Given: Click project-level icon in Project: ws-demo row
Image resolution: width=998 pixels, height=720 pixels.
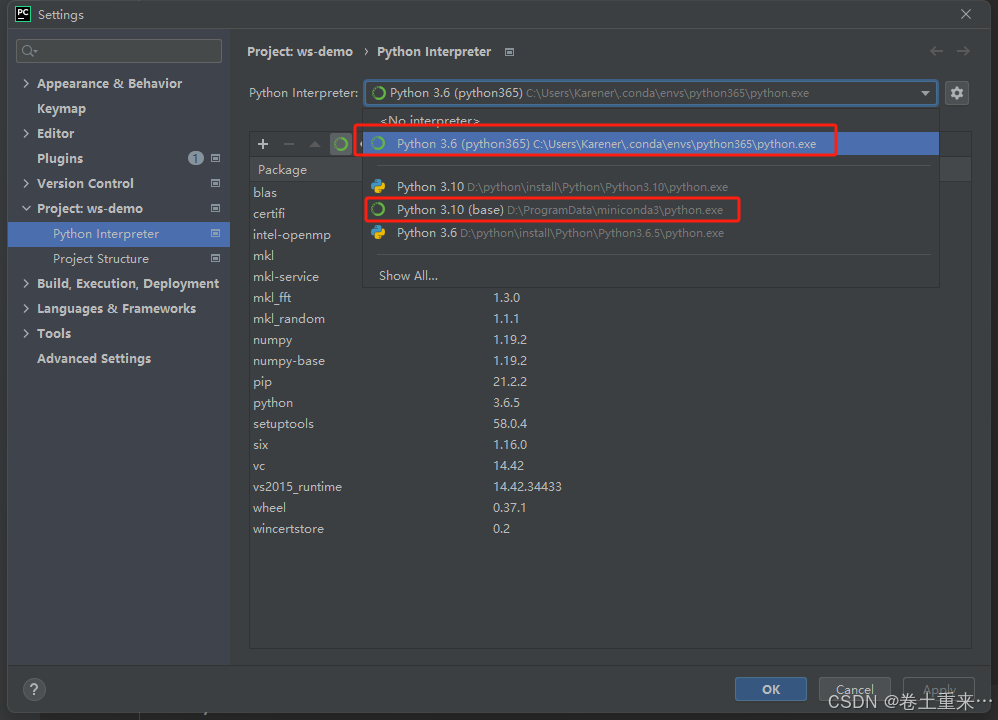Looking at the screenshot, I should point(215,208).
